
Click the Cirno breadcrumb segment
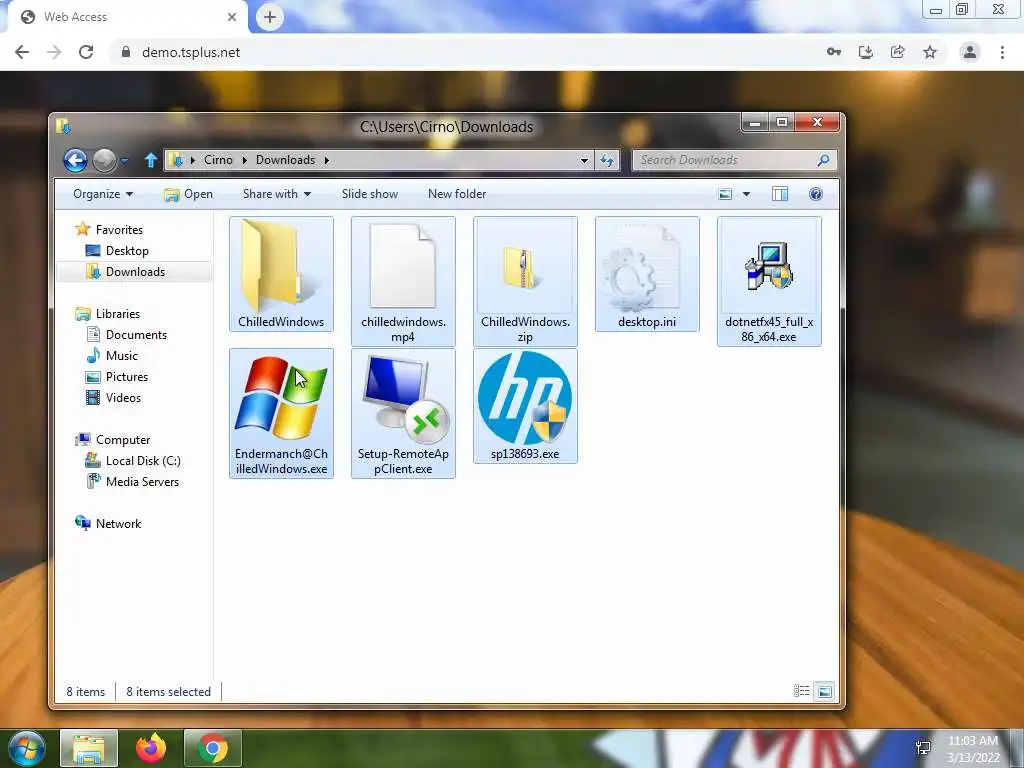point(218,160)
